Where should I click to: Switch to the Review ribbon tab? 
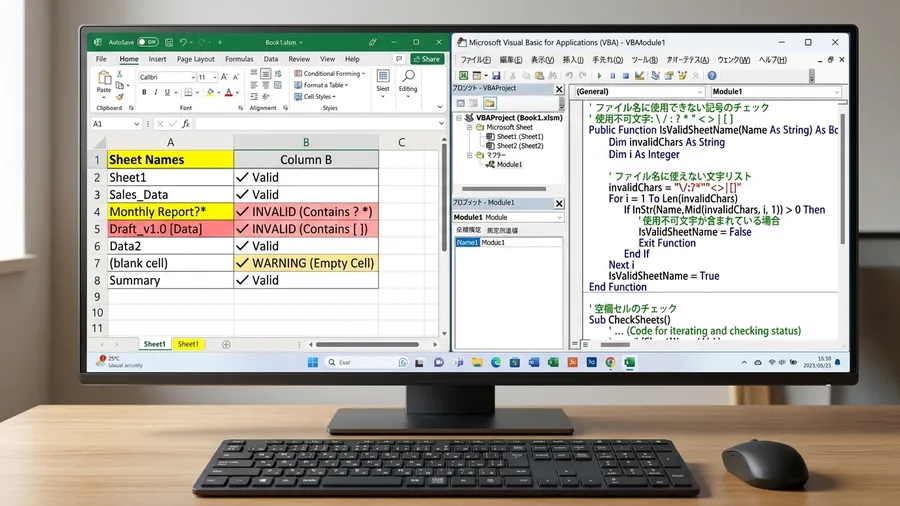[x=299, y=59]
